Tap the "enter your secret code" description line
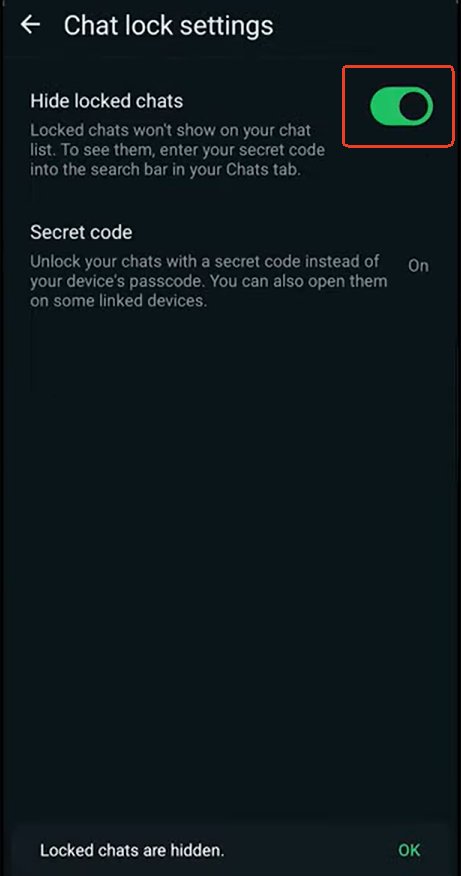 coord(179,151)
